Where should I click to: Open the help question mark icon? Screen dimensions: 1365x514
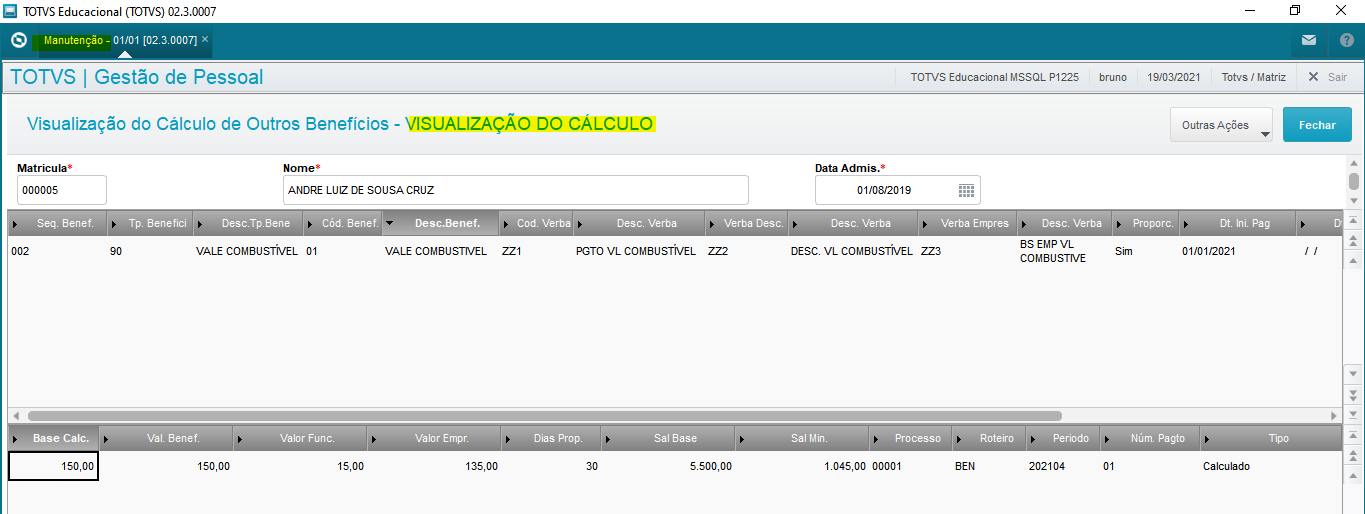[1346, 40]
